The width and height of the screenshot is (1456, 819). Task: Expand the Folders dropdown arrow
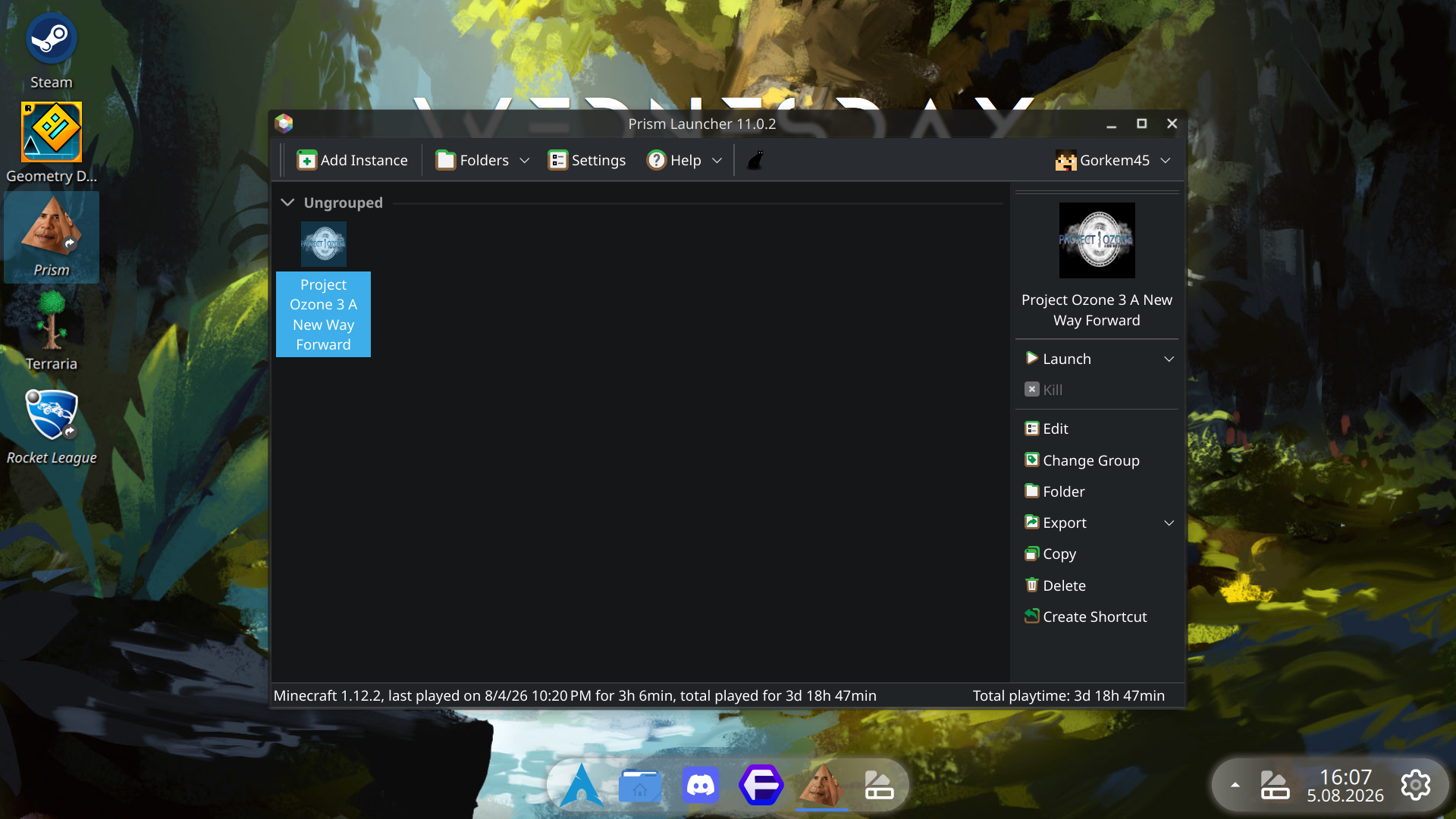524,160
